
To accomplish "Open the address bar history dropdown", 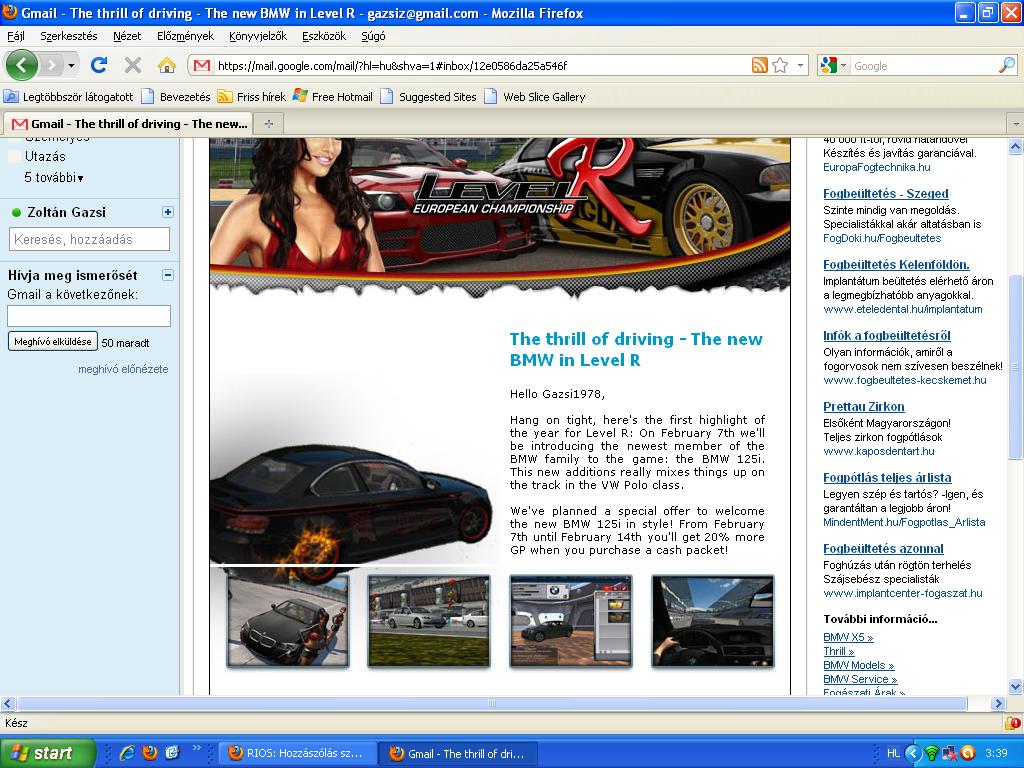I will [800, 65].
